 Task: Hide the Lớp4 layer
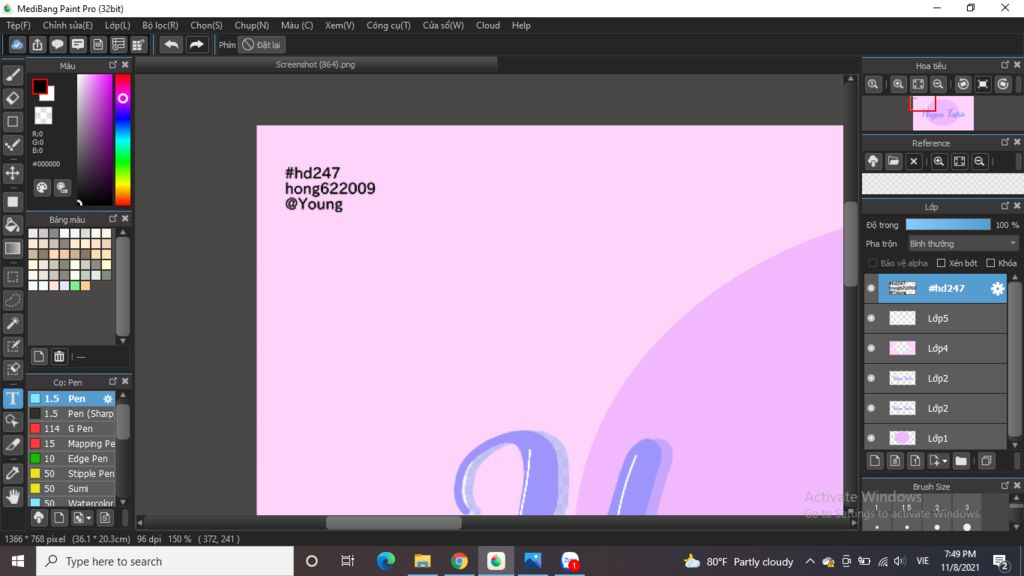pos(871,349)
